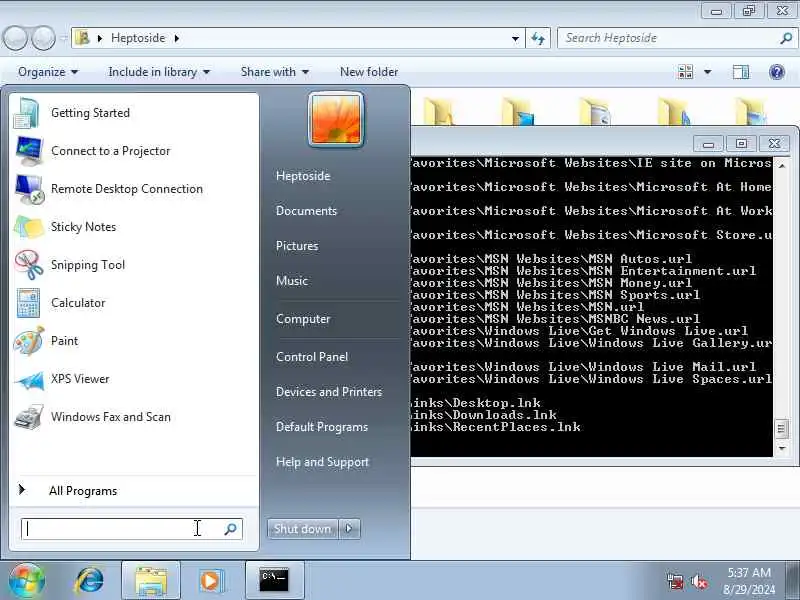Image resolution: width=800 pixels, height=600 pixels.
Task: Click the Command Prompt scrollbar thumb
Action: pyautogui.click(x=781, y=429)
